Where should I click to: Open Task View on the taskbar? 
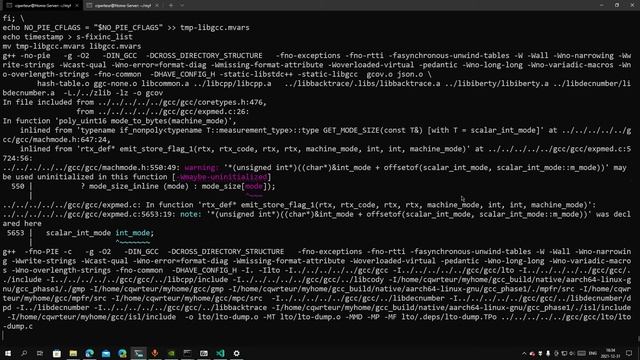click(40, 353)
